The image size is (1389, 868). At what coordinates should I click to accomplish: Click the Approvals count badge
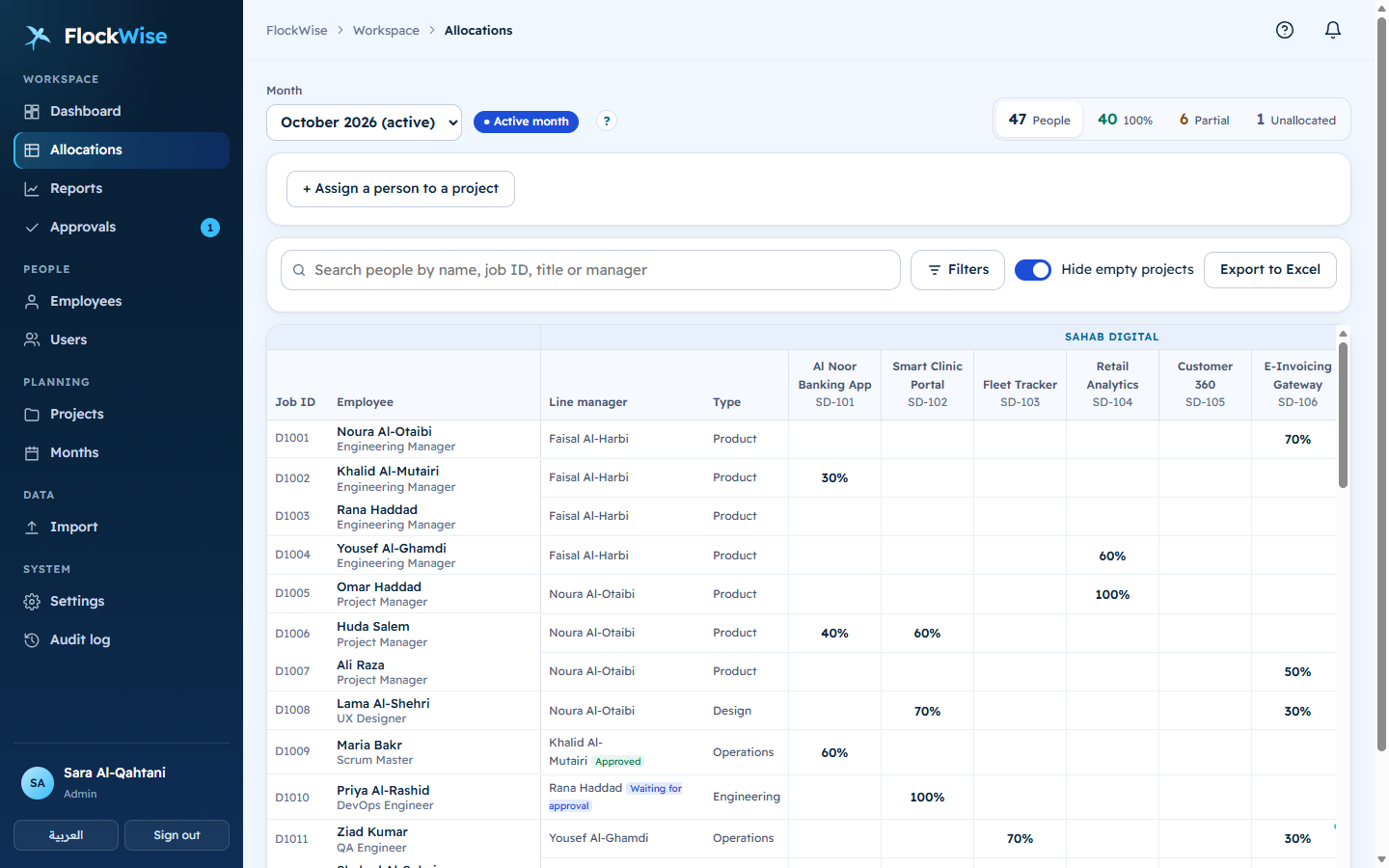click(210, 228)
